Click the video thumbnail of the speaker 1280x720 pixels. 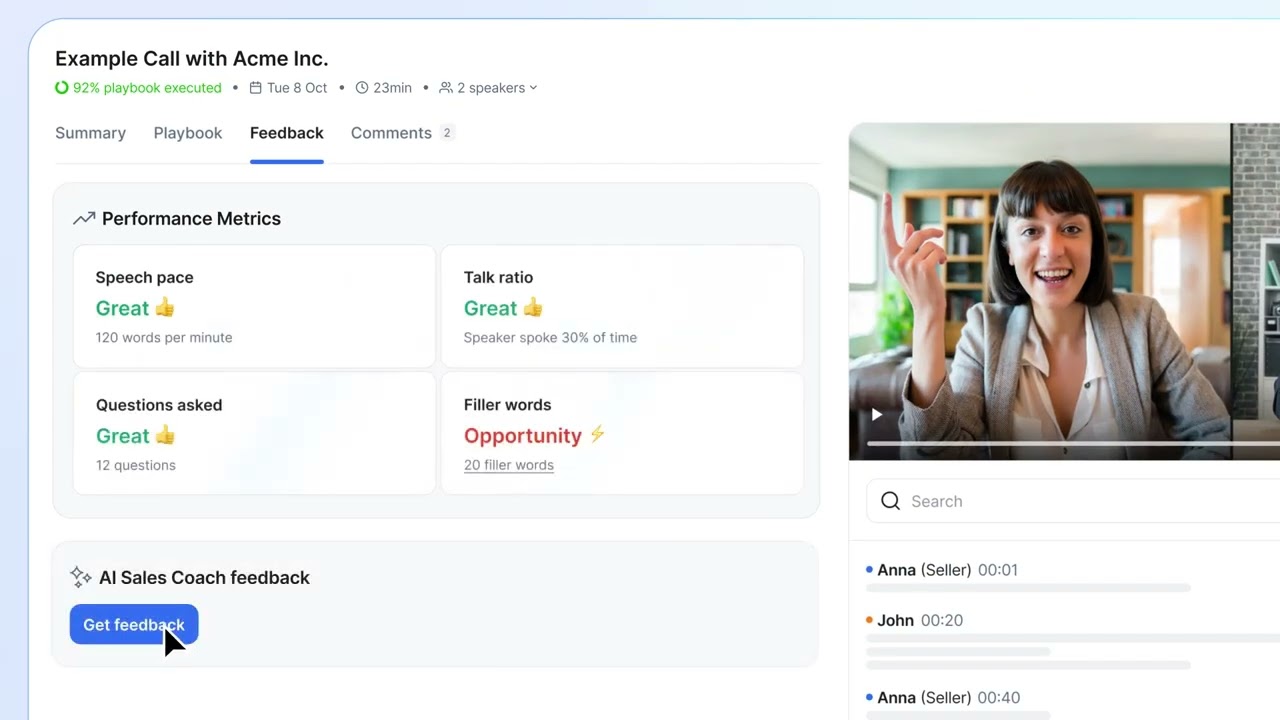[x=1040, y=292]
